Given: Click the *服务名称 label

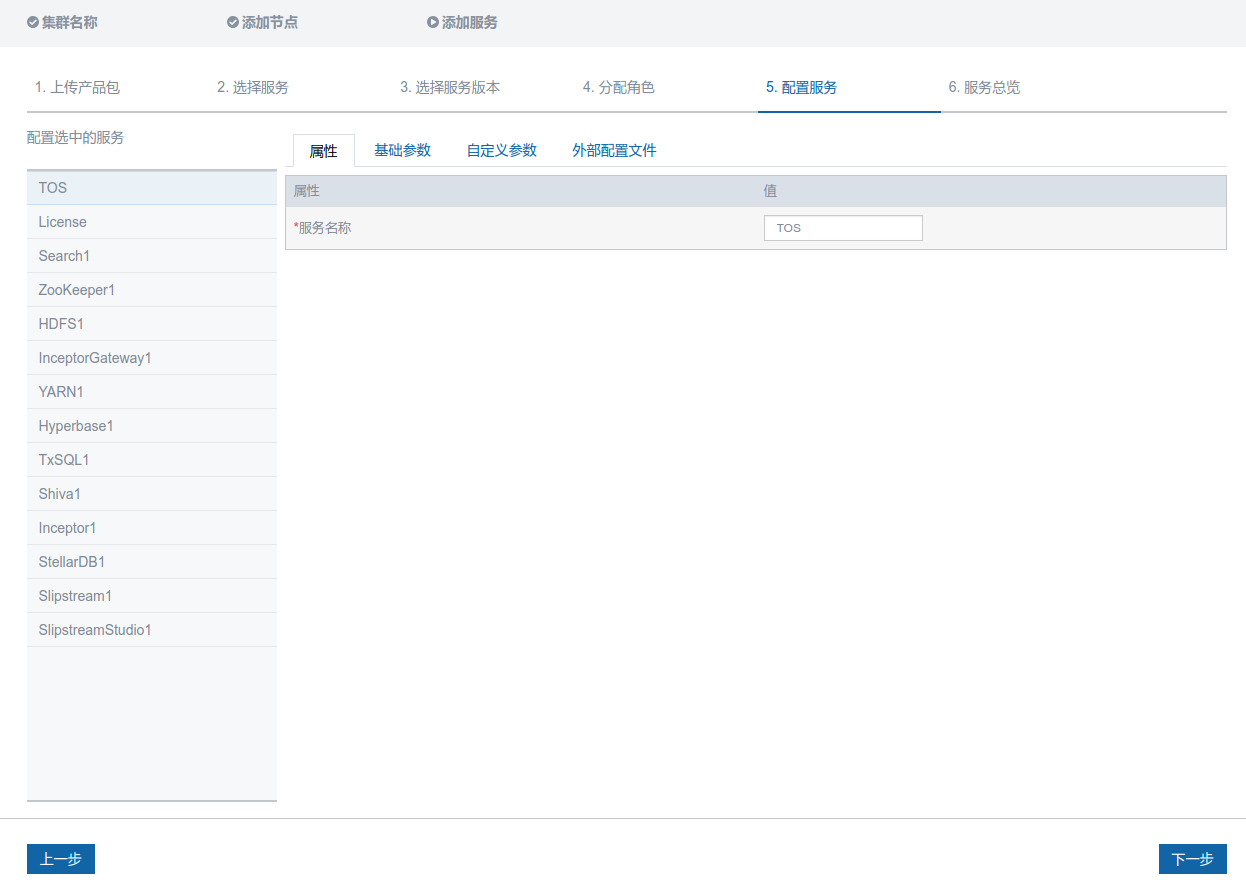Looking at the screenshot, I should point(322,228).
